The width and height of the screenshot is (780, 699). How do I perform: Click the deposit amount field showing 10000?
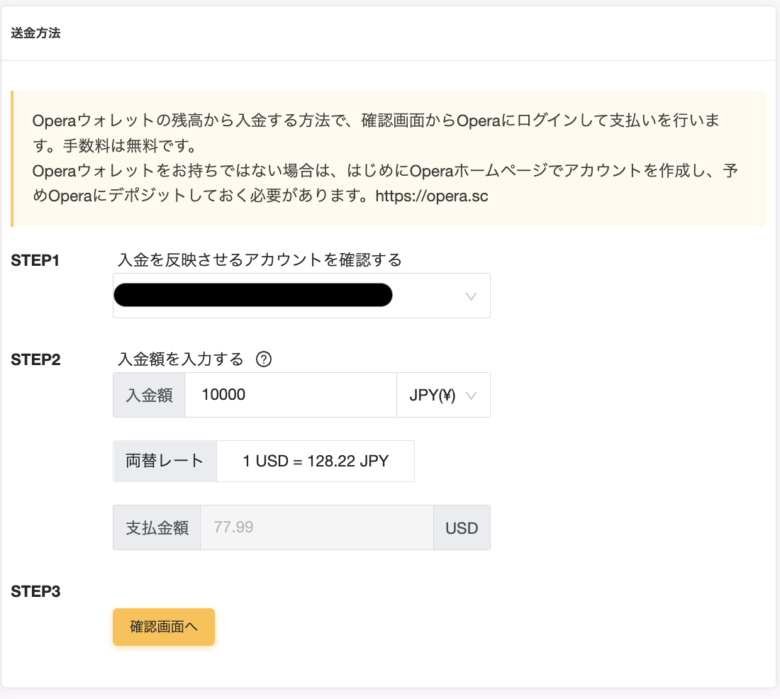290,395
